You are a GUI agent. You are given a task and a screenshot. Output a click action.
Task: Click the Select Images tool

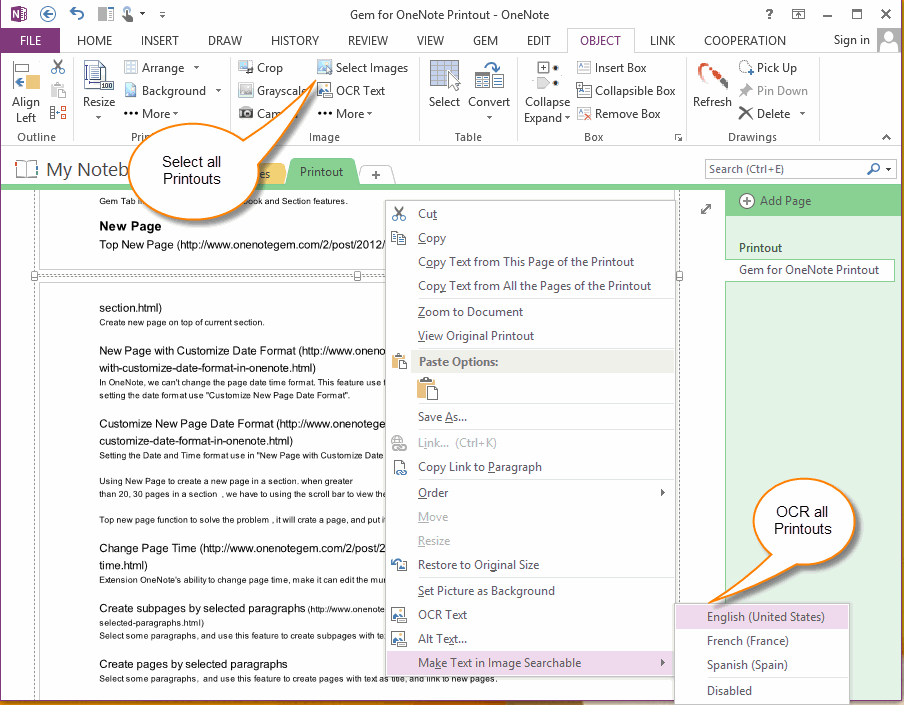362,67
